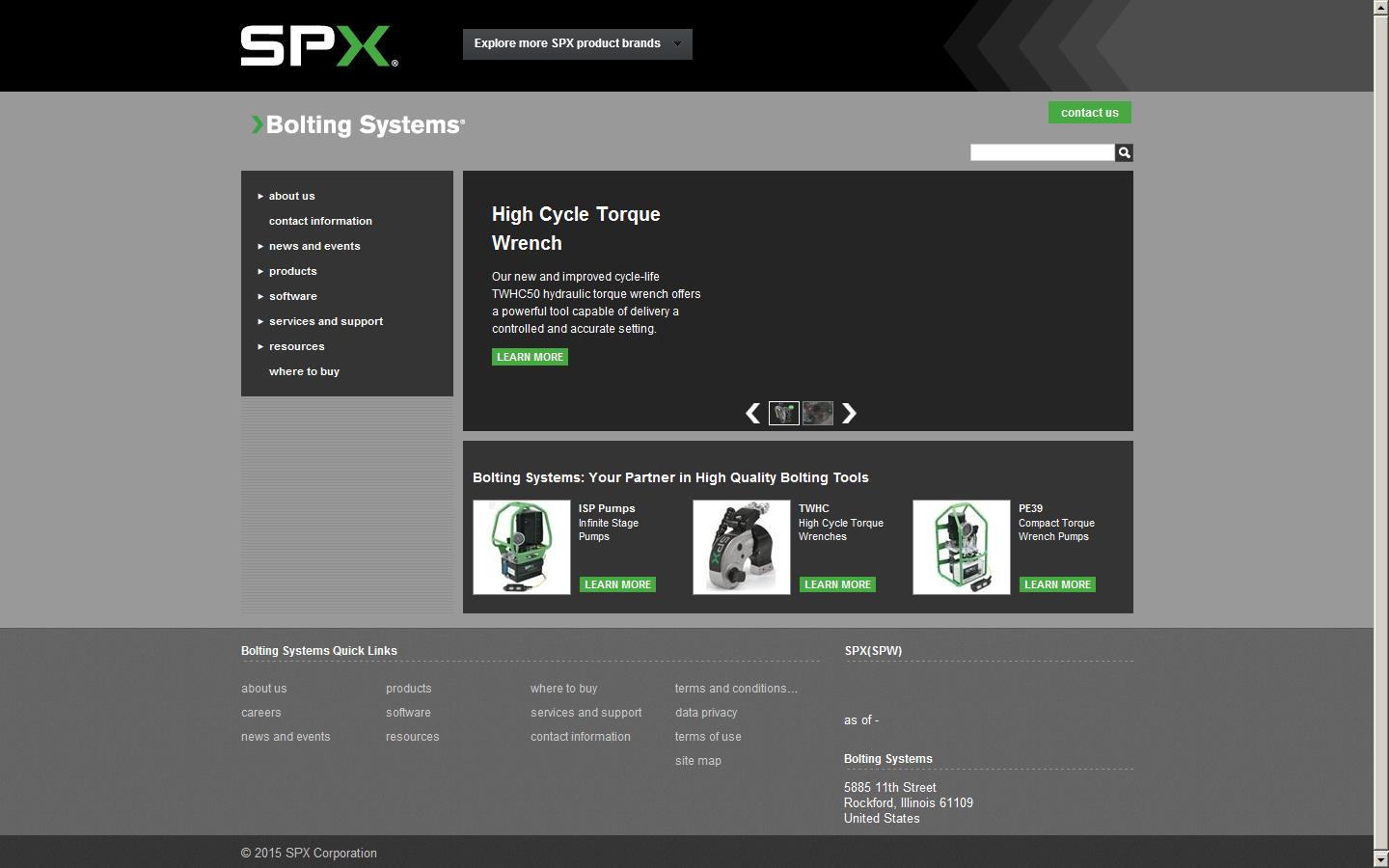
Task: Select the first carousel slide thumbnail
Action: click(783, 413)
